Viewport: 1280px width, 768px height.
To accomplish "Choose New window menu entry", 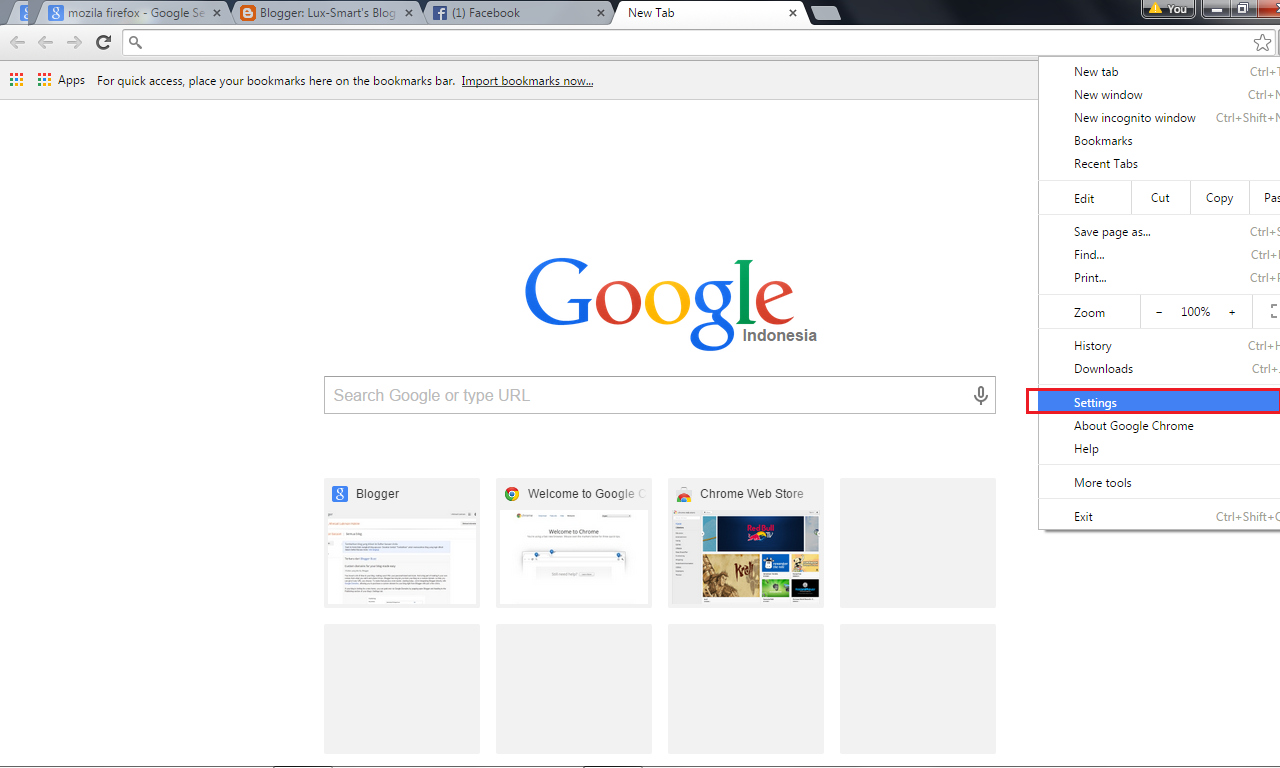I will [x=1160, y=95].
